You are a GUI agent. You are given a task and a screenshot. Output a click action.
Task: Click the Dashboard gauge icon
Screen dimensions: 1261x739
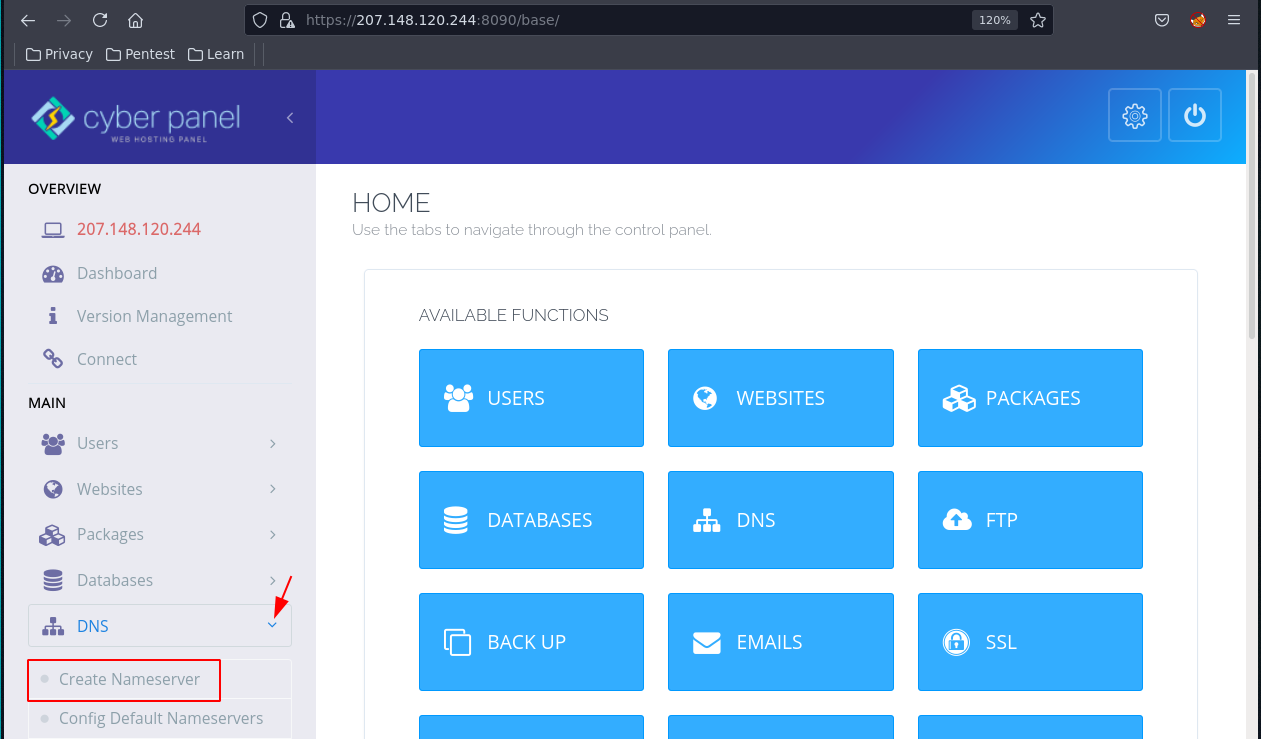tap(53, 274)
